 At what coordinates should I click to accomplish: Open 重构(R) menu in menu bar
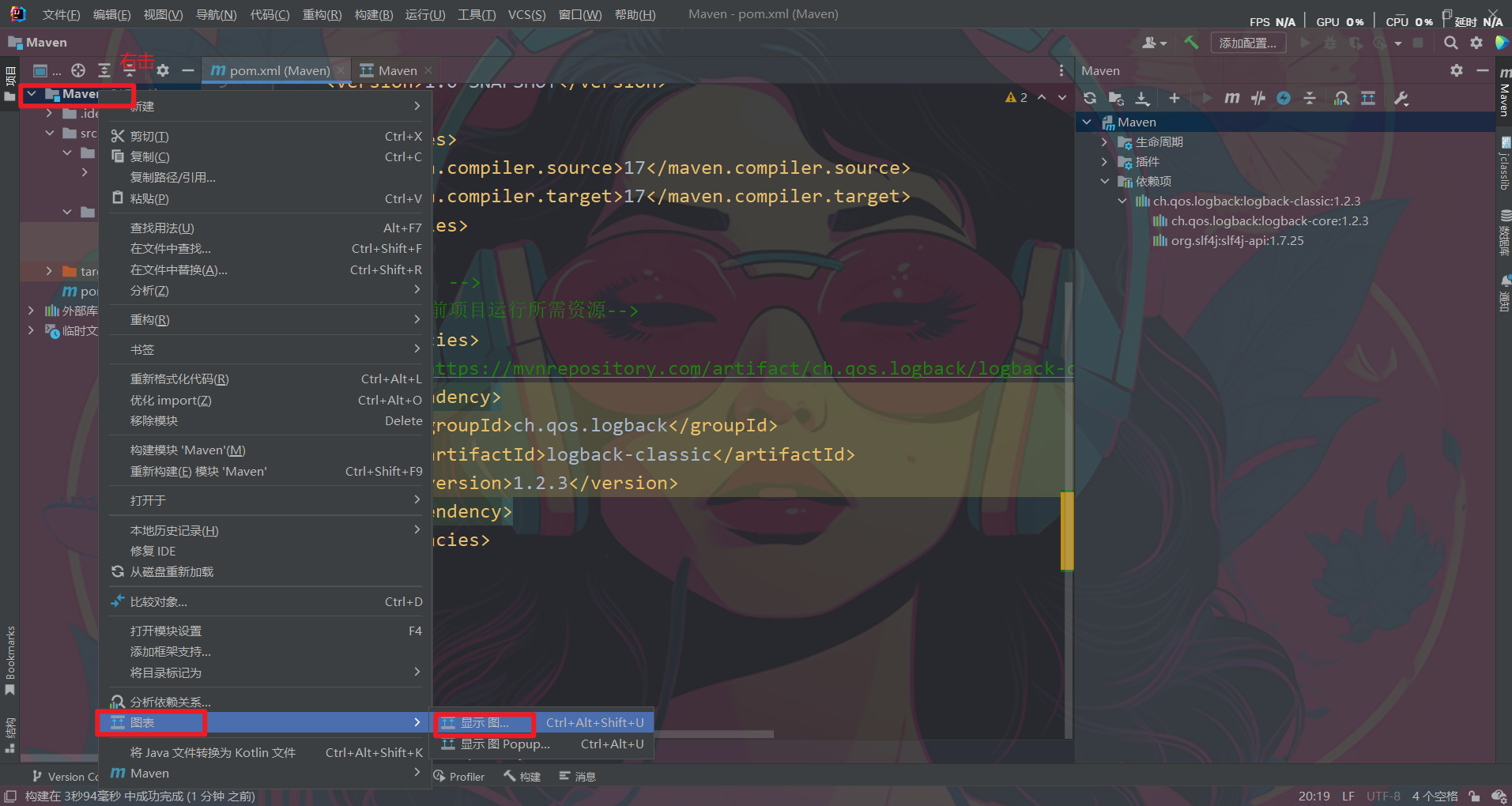[322, 14]
